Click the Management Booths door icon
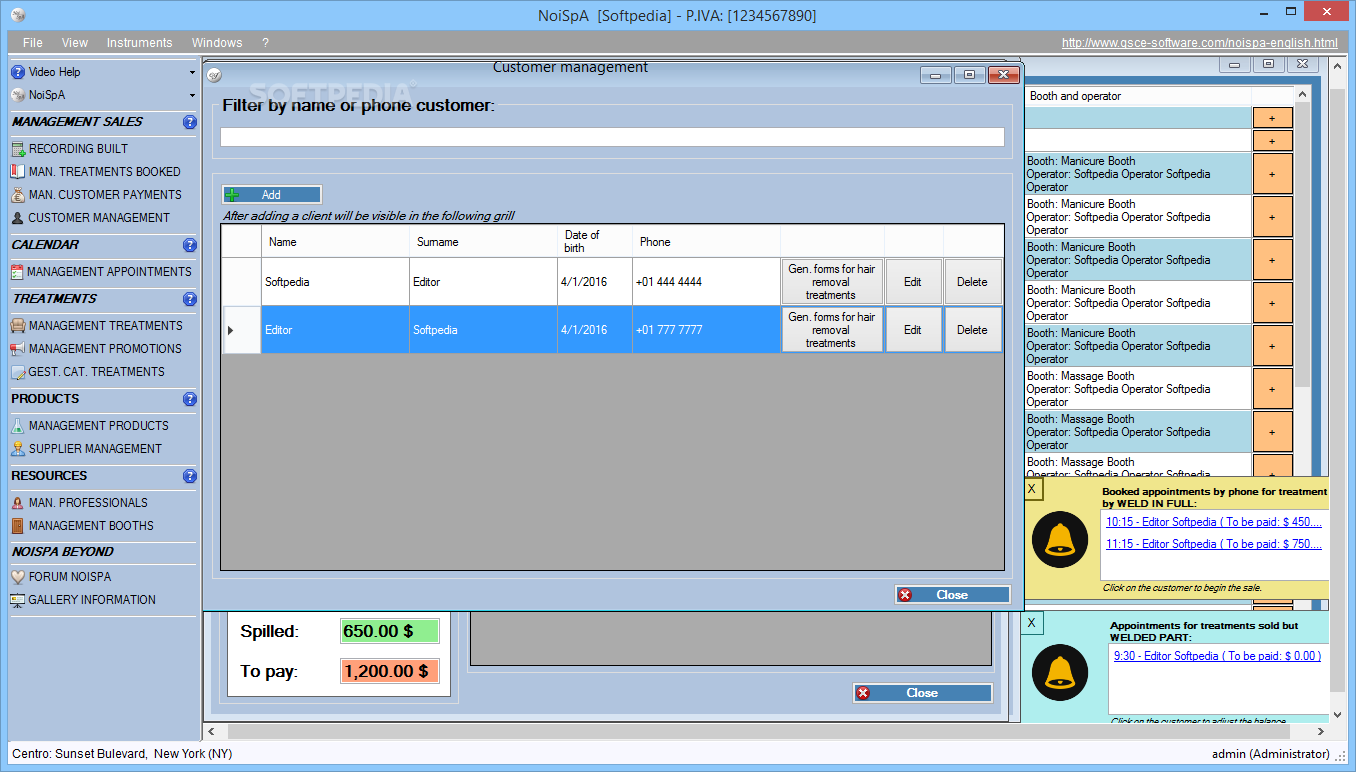 18,526
